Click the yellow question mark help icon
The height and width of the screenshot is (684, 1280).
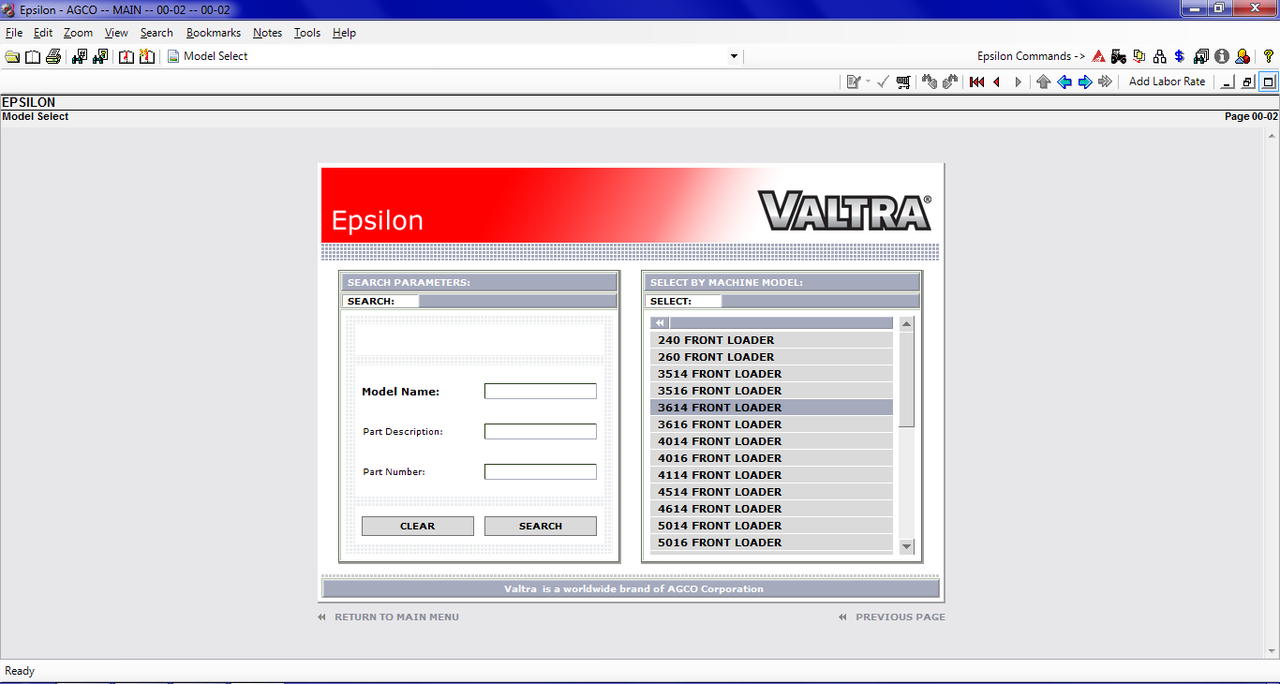(1269, 57)
